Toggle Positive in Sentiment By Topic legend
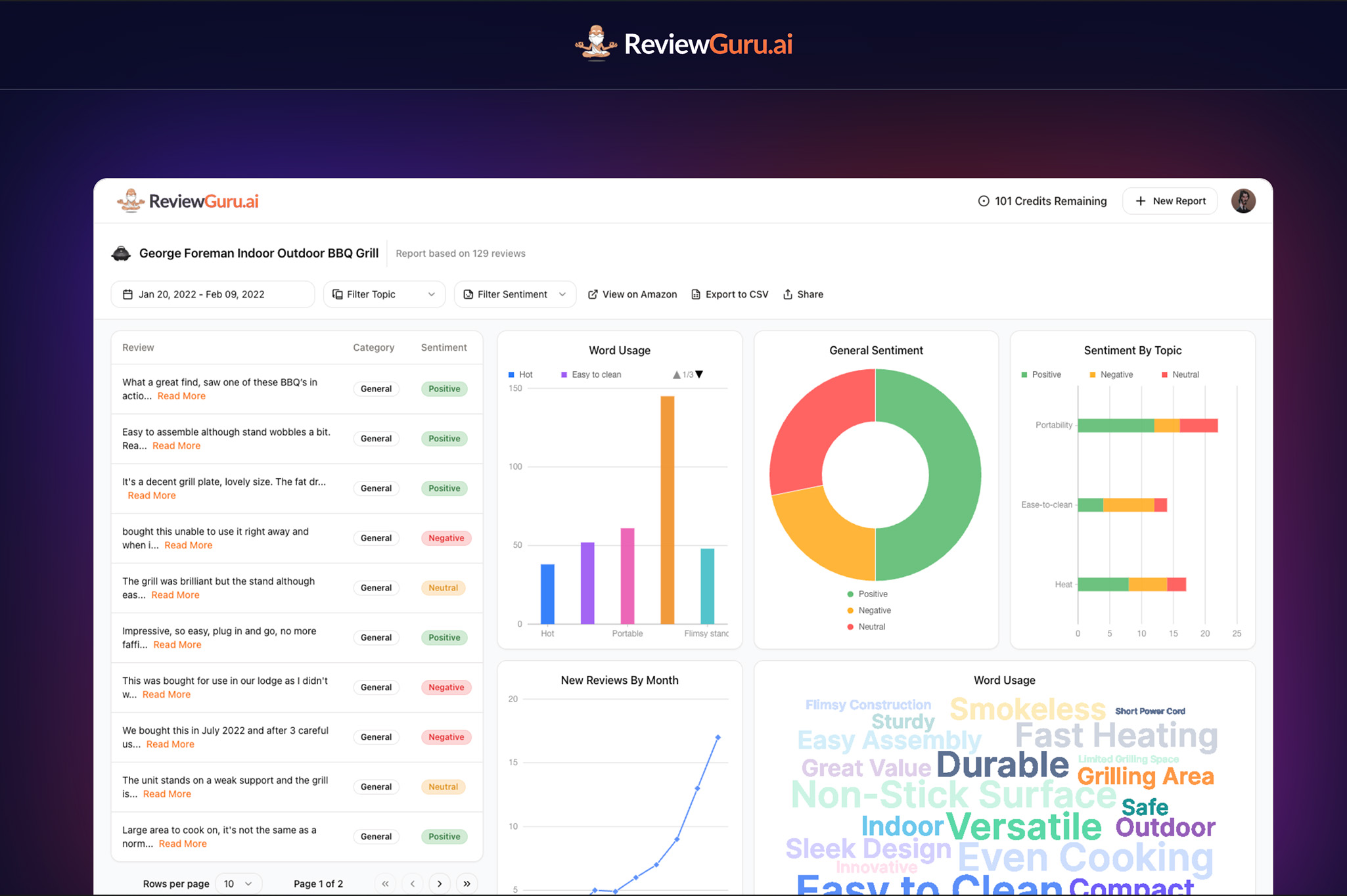This screenshot has width=1347, height=896. [x=1041, y=374]
